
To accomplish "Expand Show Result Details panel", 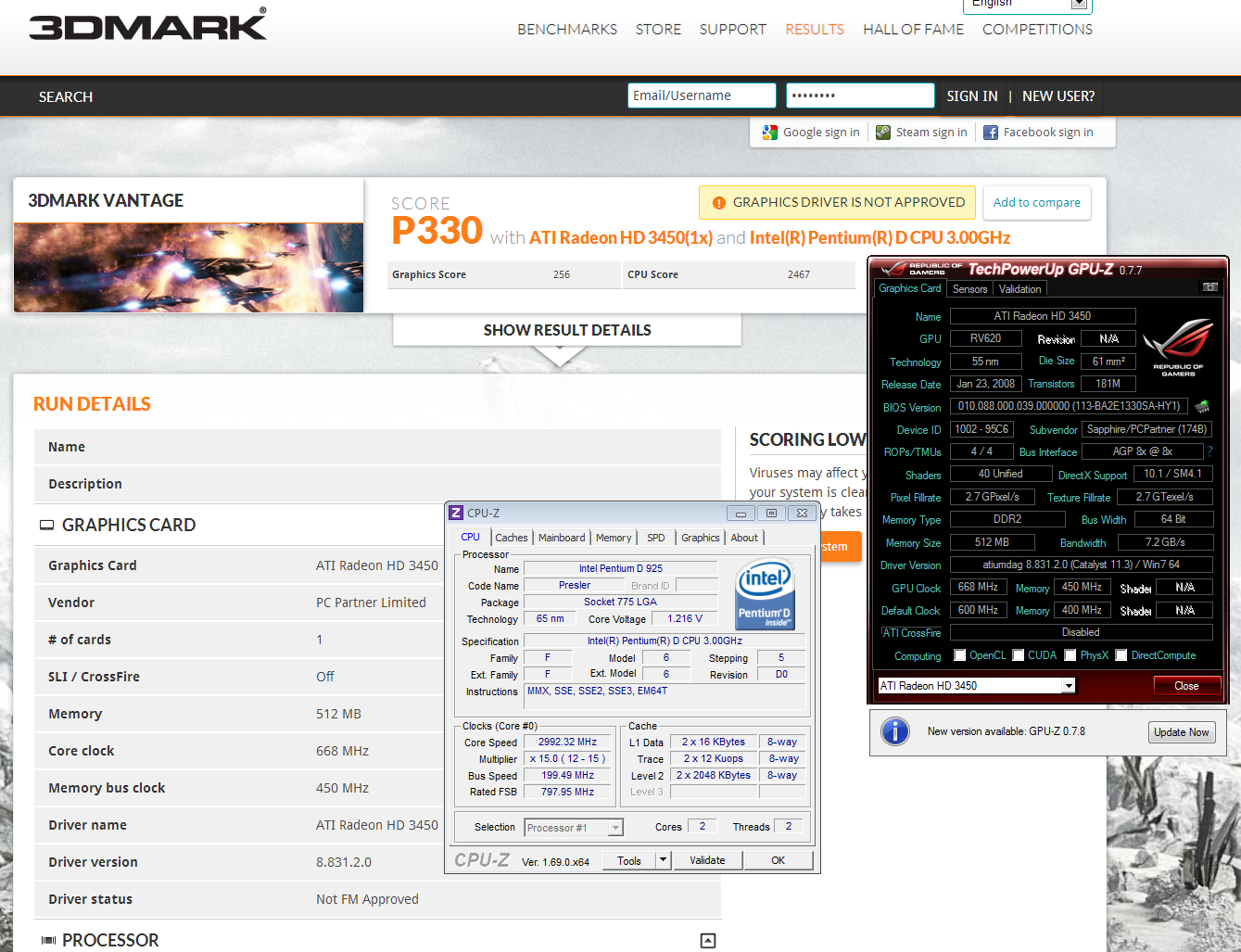I will coord(567,330).
